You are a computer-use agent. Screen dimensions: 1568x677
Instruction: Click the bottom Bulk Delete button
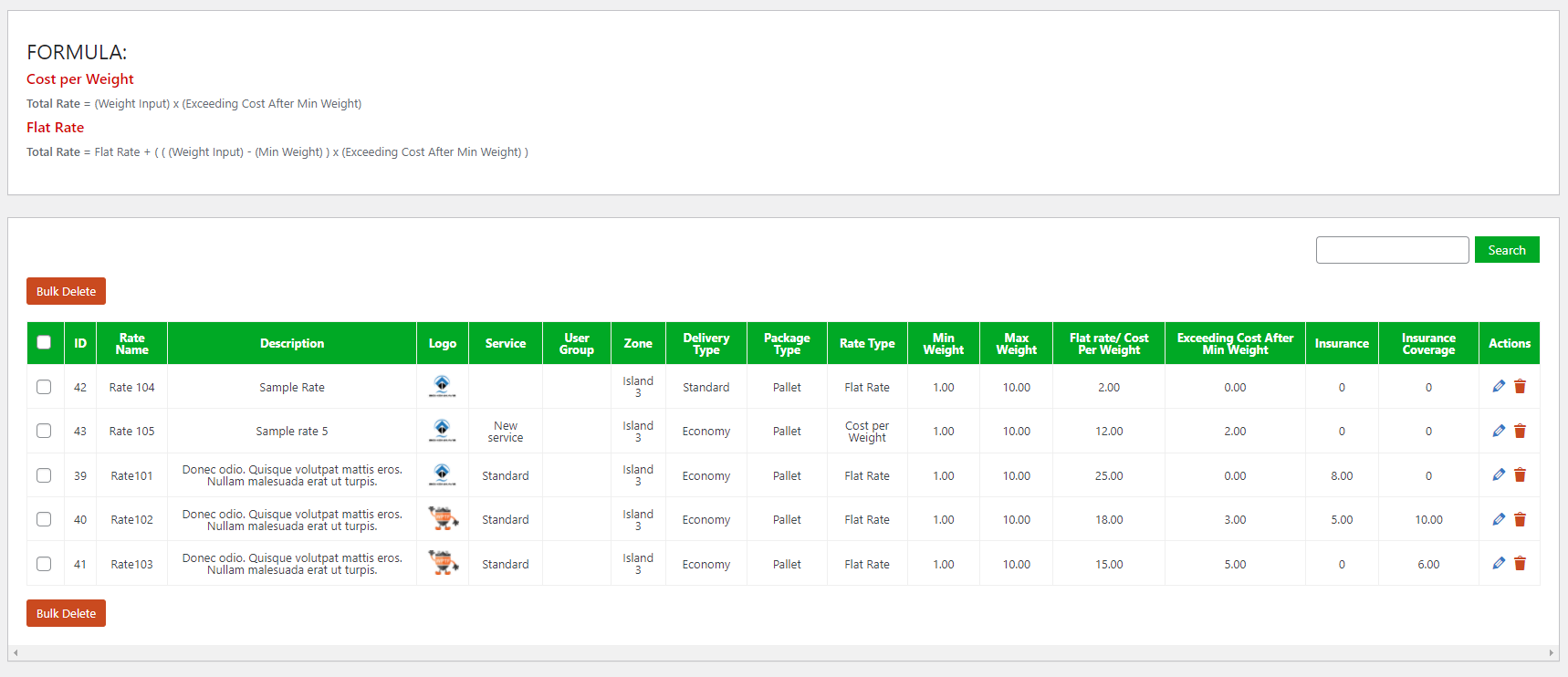pyautogui.click(x=66, y=613)
